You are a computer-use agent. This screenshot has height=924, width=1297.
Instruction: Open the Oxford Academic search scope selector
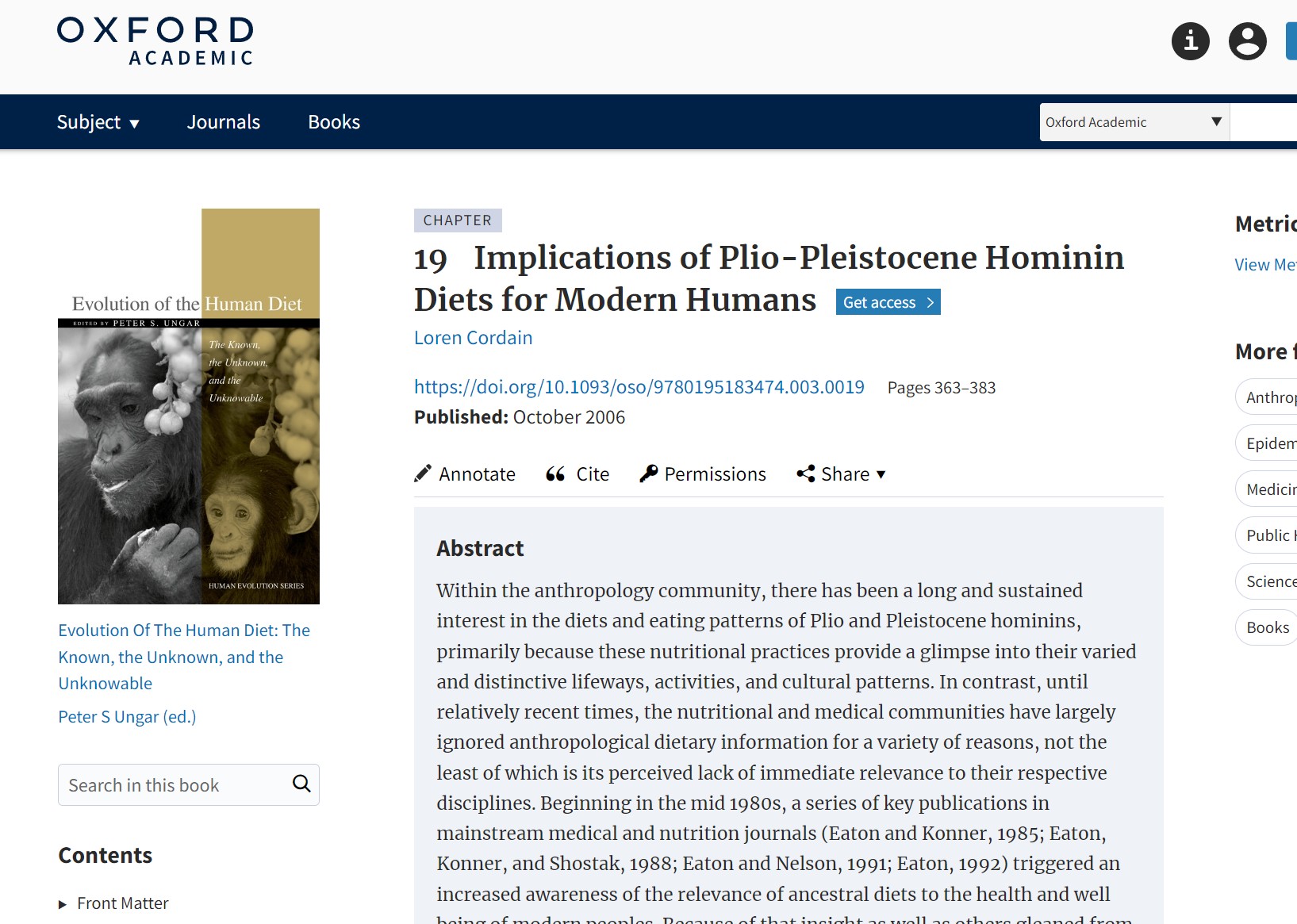click(x=1133, y=121)
